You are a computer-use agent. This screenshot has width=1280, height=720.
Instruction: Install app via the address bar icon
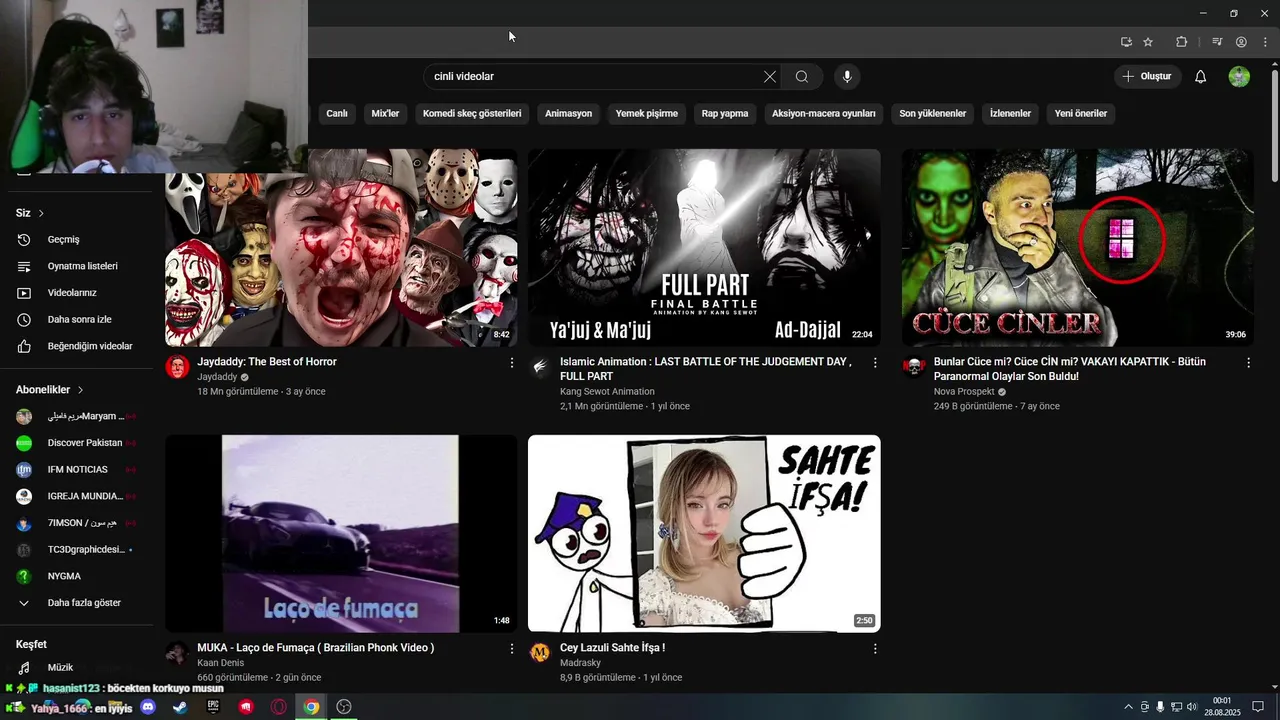click(1126, 42)
